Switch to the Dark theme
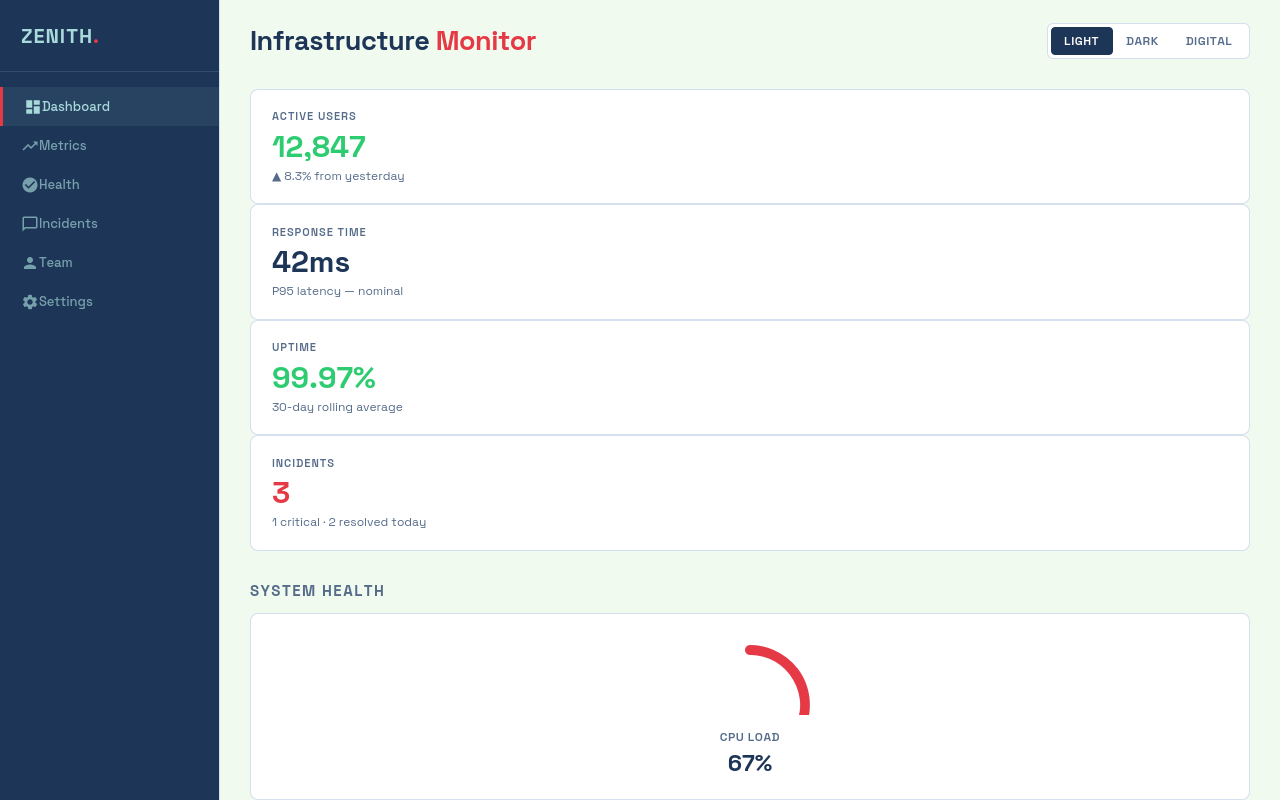Image resolution: width=1280 pixels, height=800 pixels. (x=1142, y=41)
